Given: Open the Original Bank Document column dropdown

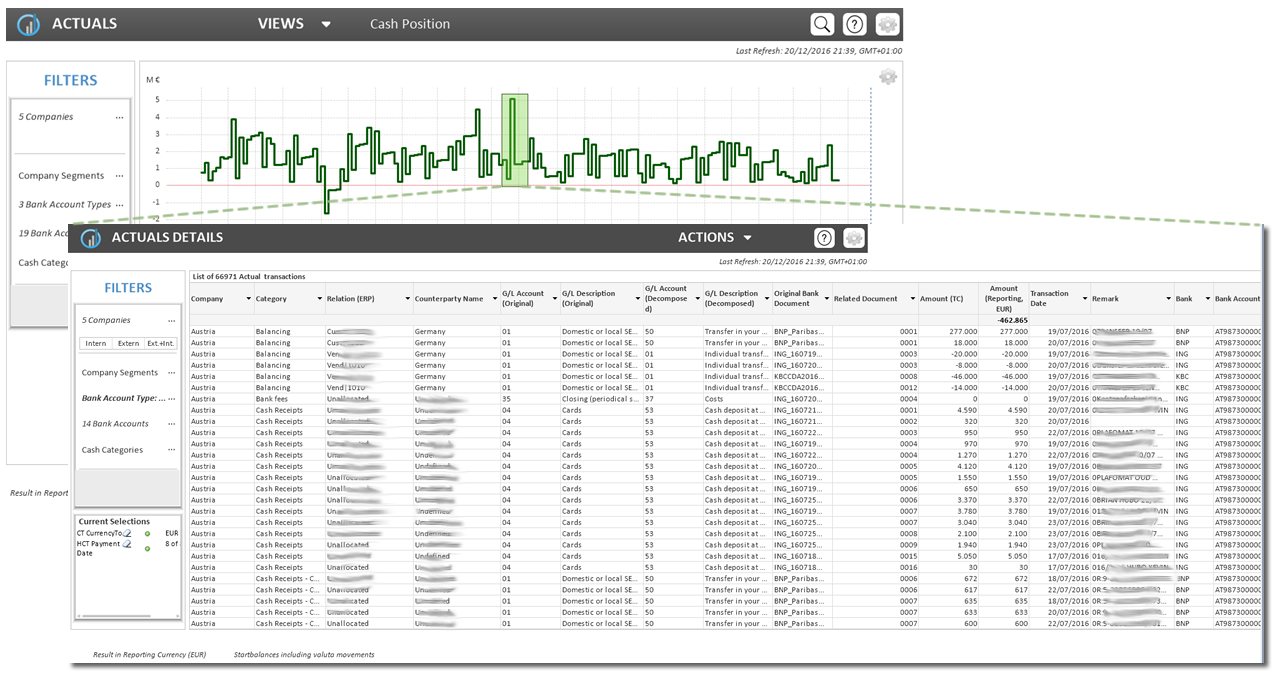Looking at the screenshot, I should (x=828, y=298).
